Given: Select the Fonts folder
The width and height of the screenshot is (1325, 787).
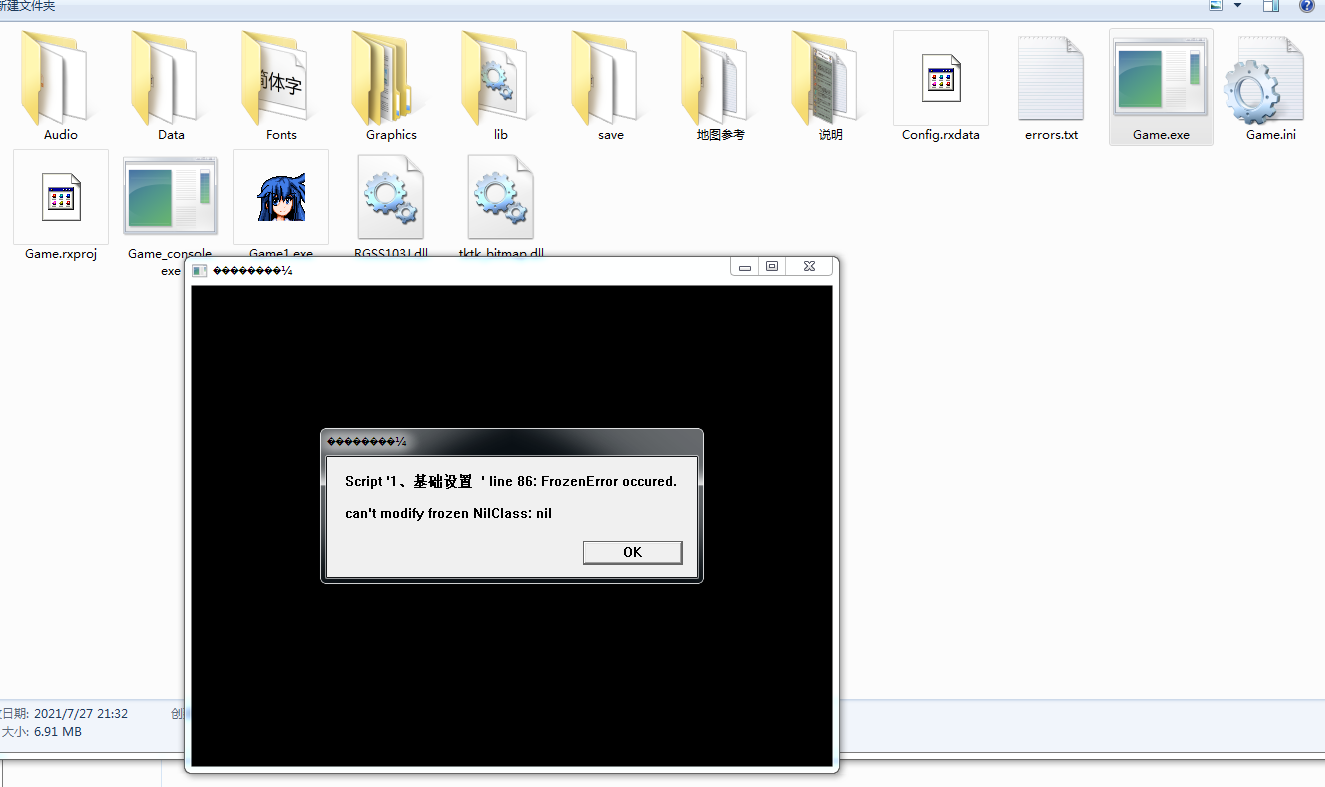Looking at the screenshot, I should (281, 87).
